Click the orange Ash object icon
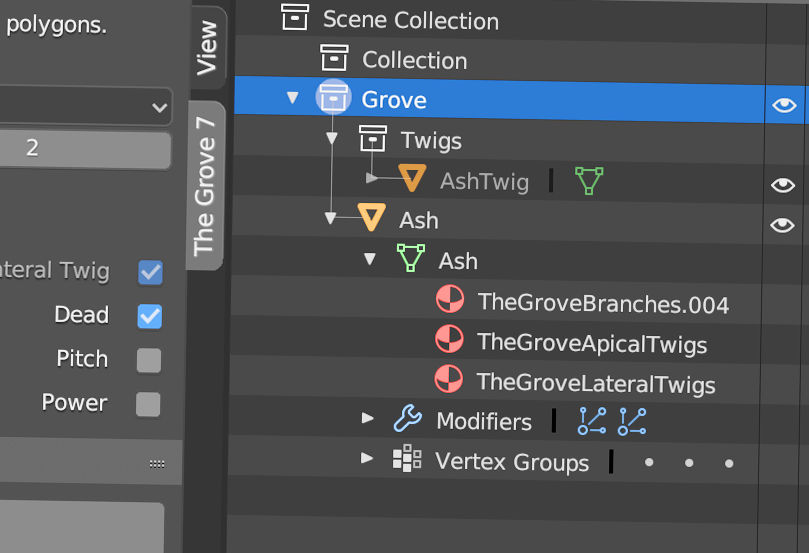 [x=371, y=217]
